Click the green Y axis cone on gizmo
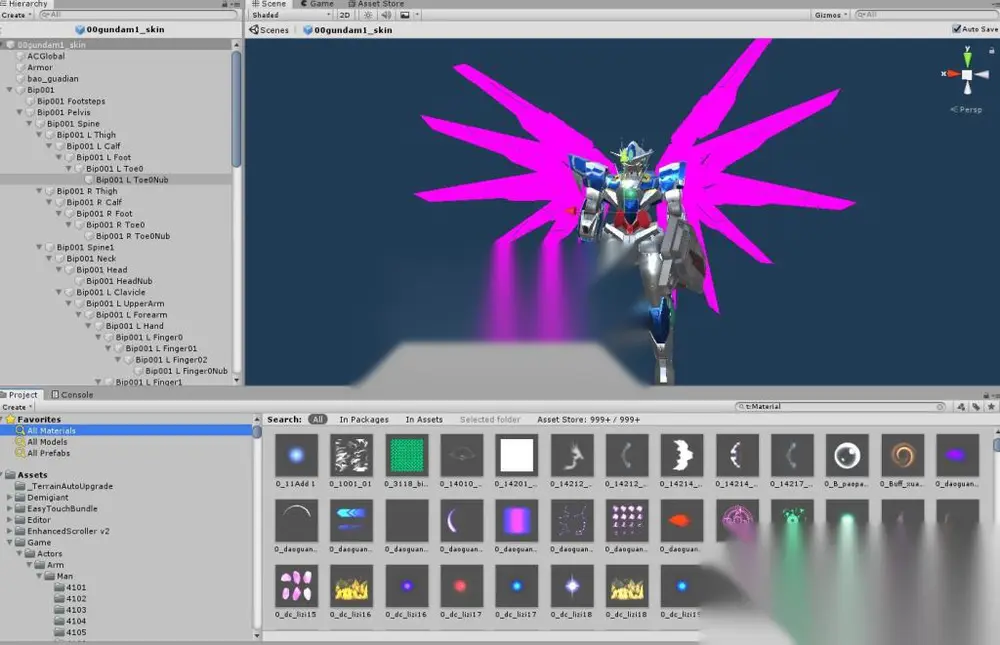The image size is (1000, 645). tap(967, 59)
